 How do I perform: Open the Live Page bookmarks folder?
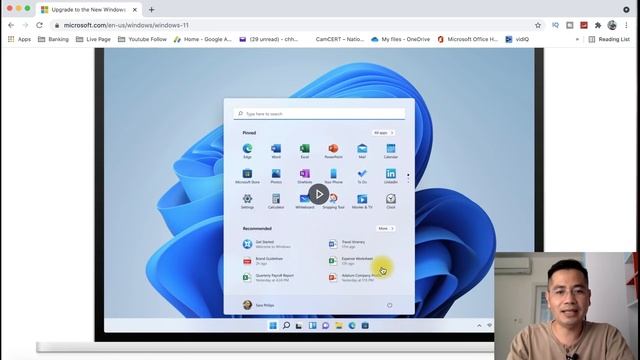(x=93, y=39)
